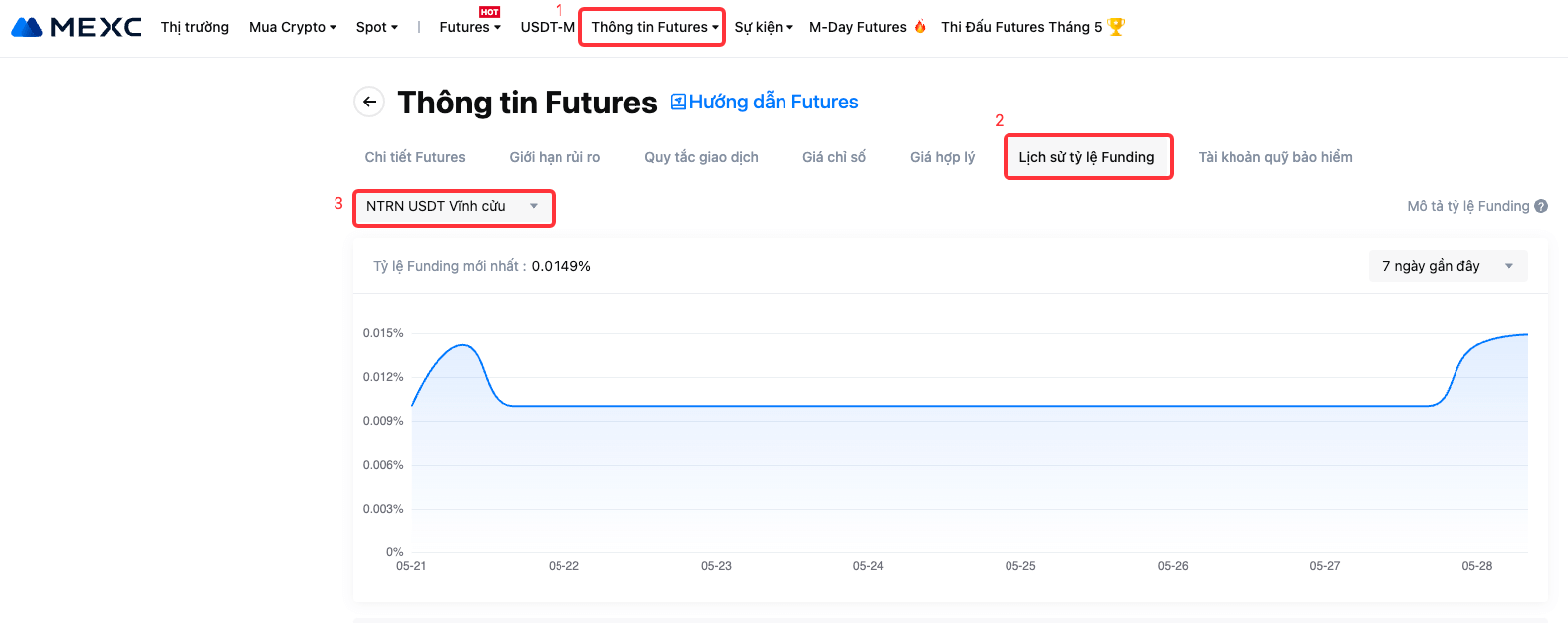Click the back arrow beside Thông tin Futures

pos(369,102)
